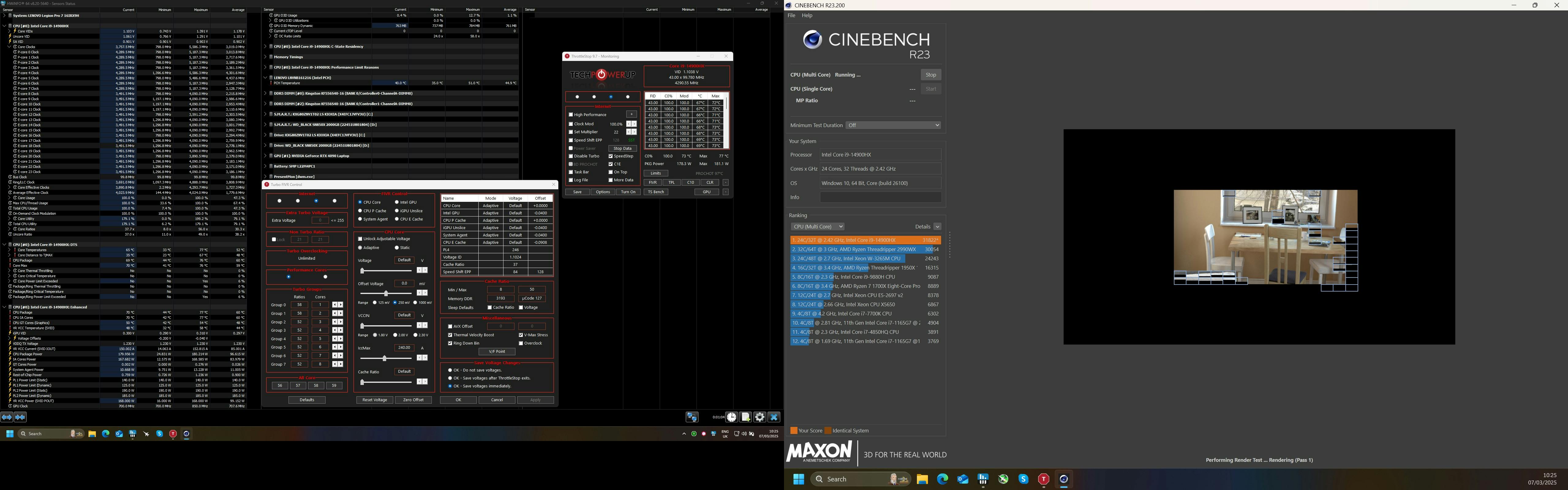The width and height of the screenshot is (1568, 490).
Task: Uncheck the SpeedStep checkbox
Action: [x=611, y=156]
